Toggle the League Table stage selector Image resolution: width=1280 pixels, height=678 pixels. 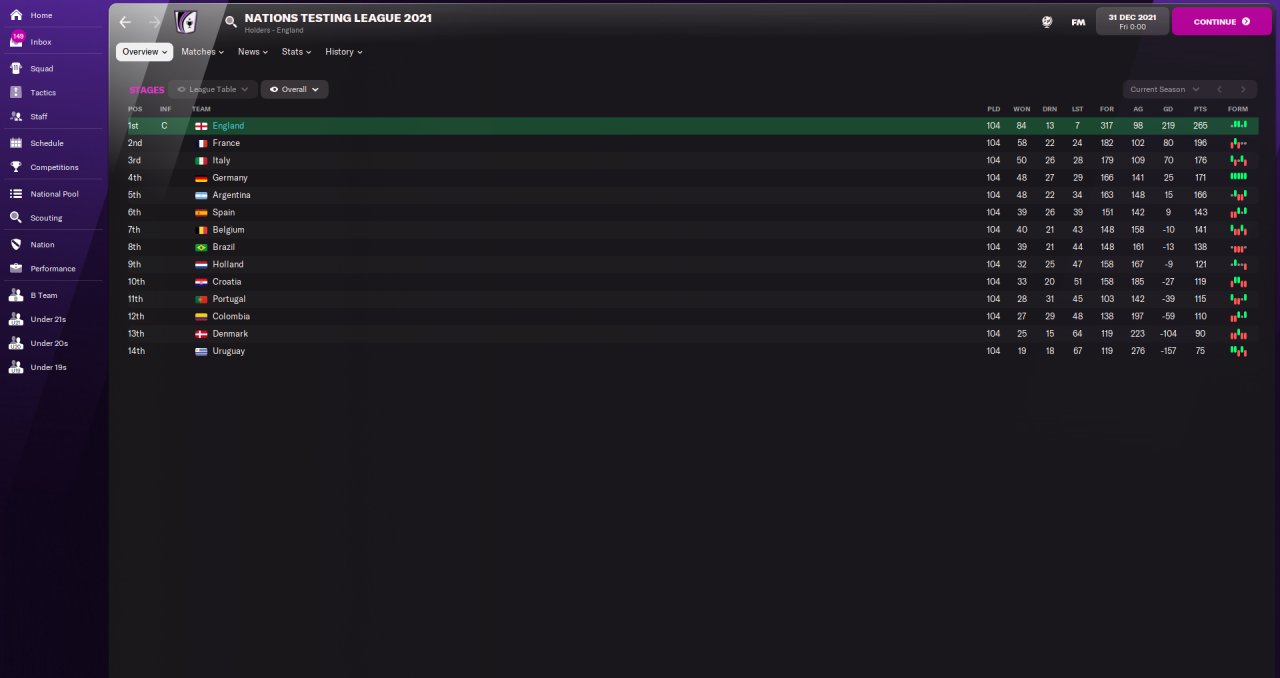pyautogui.click(x=212, y=89)
